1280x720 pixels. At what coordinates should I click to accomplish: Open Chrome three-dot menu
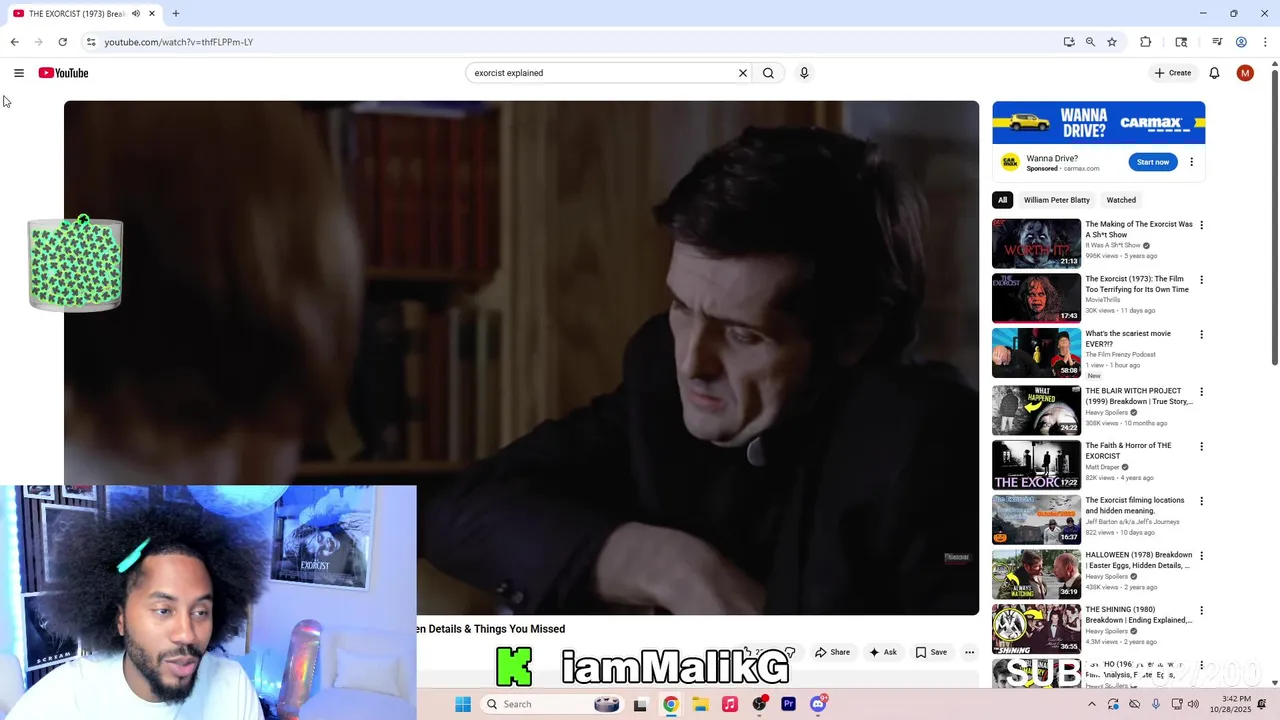click(x=1266, y=42)
